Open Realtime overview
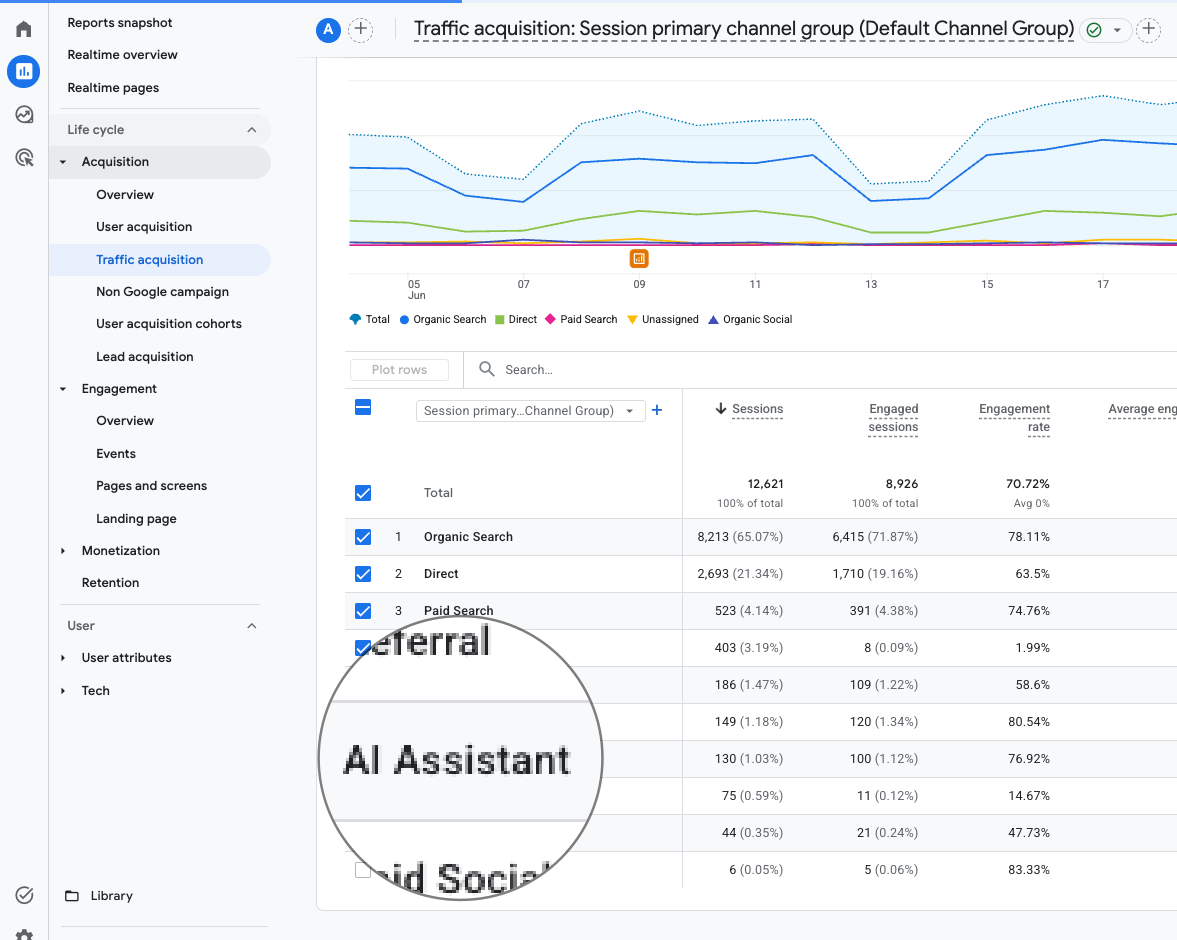 point(122,55)
